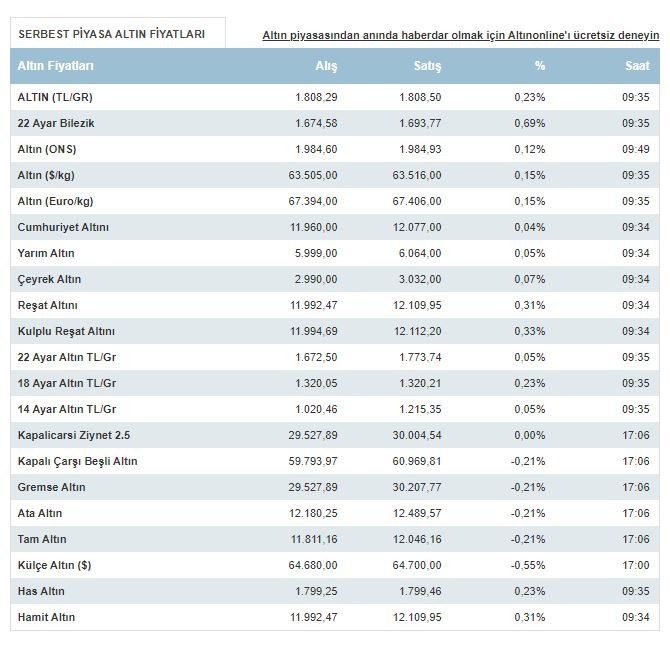Click the Cumhuriyet Altını row label
Screen dimensions: 670x660
click(63, 227)
